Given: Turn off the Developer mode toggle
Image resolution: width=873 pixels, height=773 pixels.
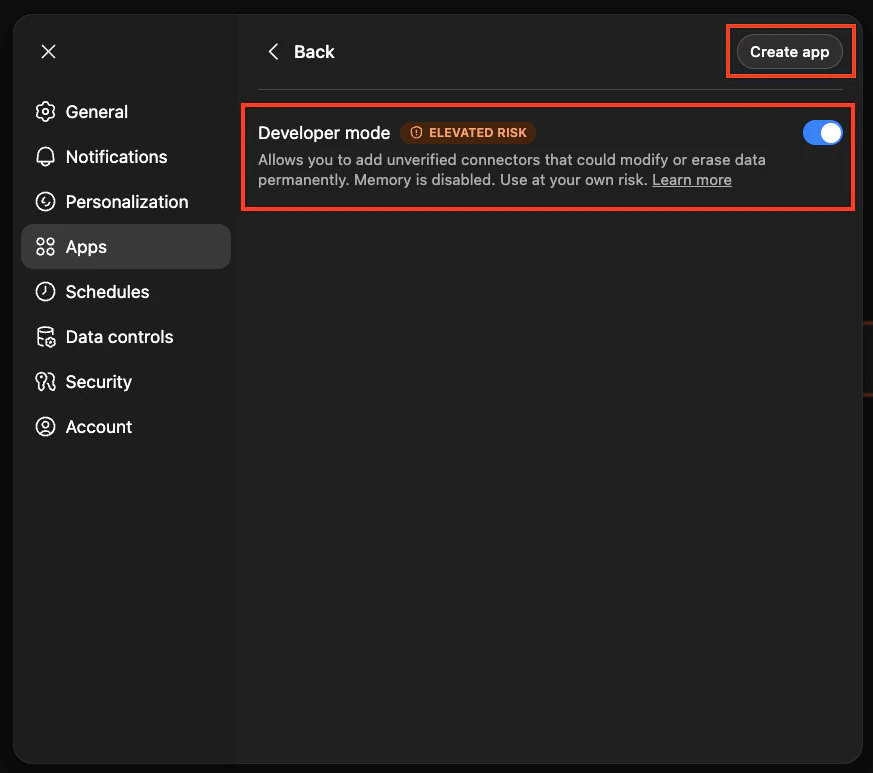Looking at the screenshot, I should pyautogui.click(x=822, y=133).
